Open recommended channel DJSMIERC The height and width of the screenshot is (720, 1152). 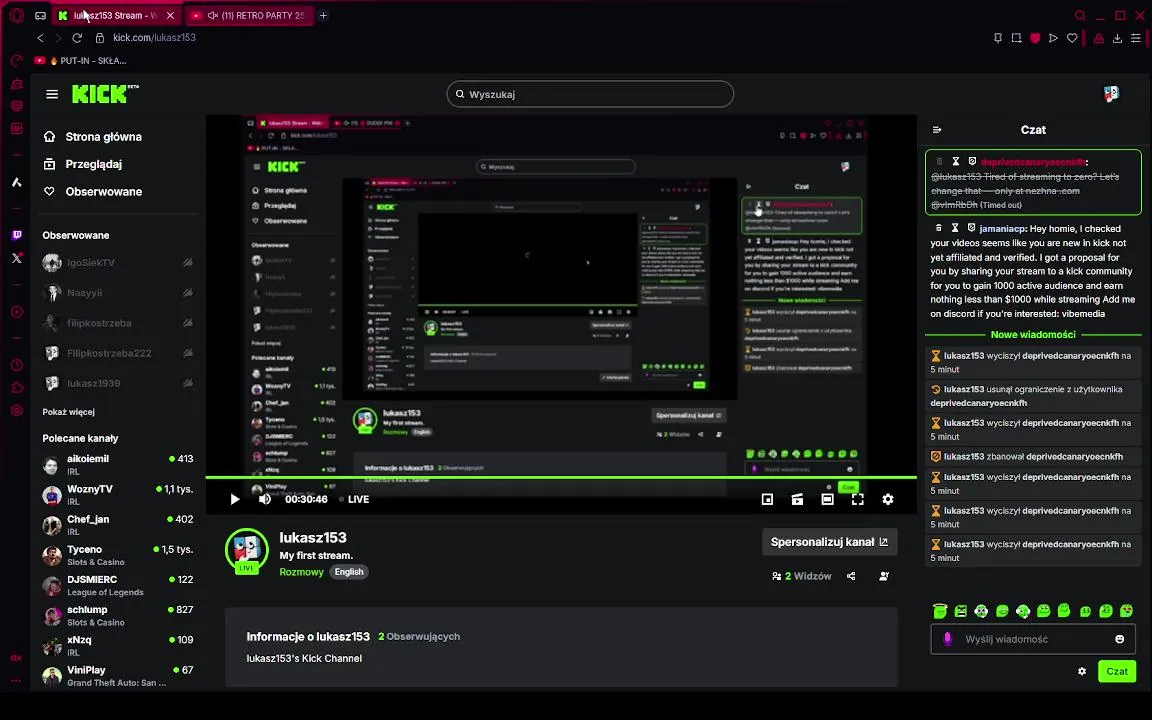(118, 585)
